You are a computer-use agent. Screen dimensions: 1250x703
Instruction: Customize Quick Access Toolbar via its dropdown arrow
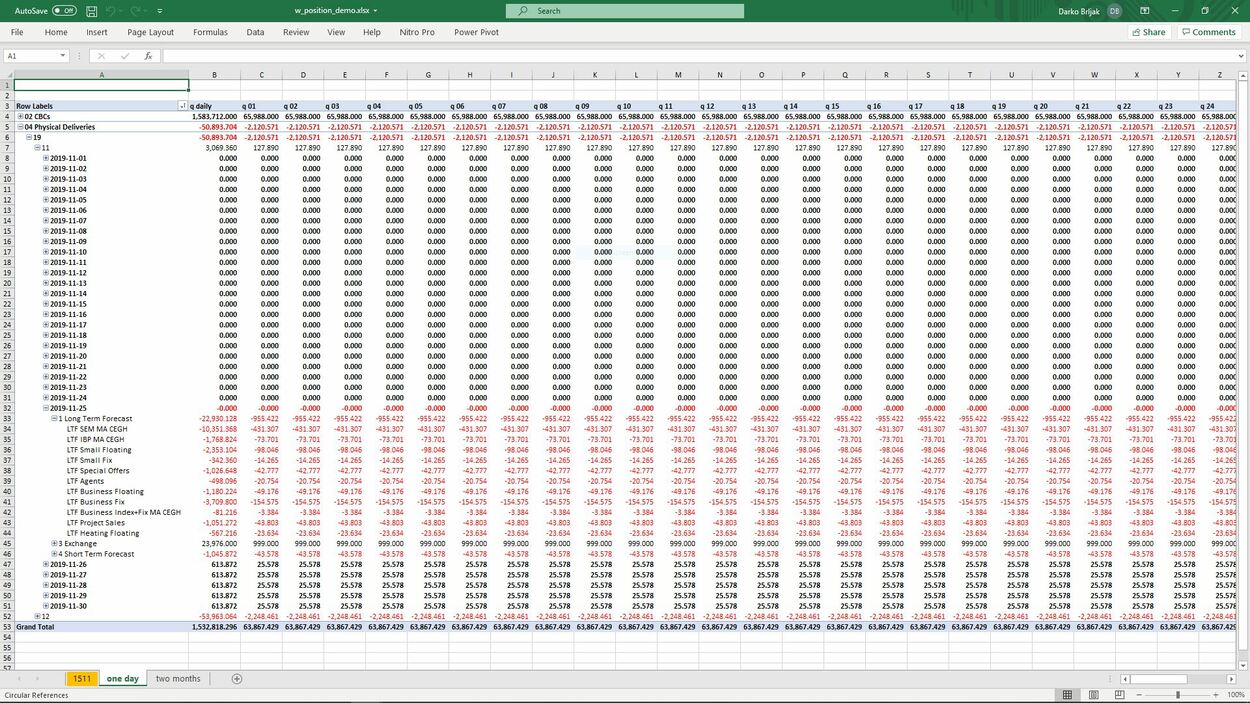click(159, 11)
